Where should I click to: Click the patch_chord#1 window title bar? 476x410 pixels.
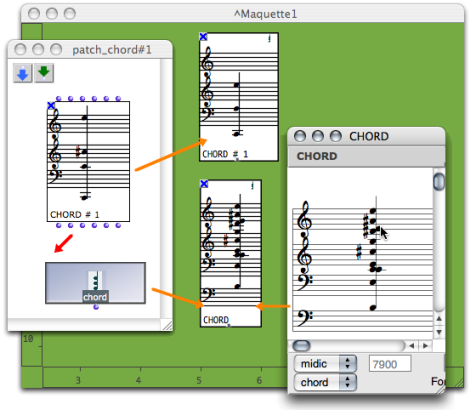[90, 50]
